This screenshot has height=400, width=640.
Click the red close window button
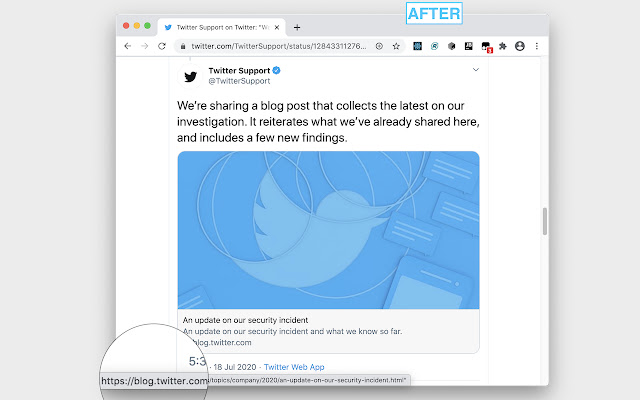pos(126,26)
